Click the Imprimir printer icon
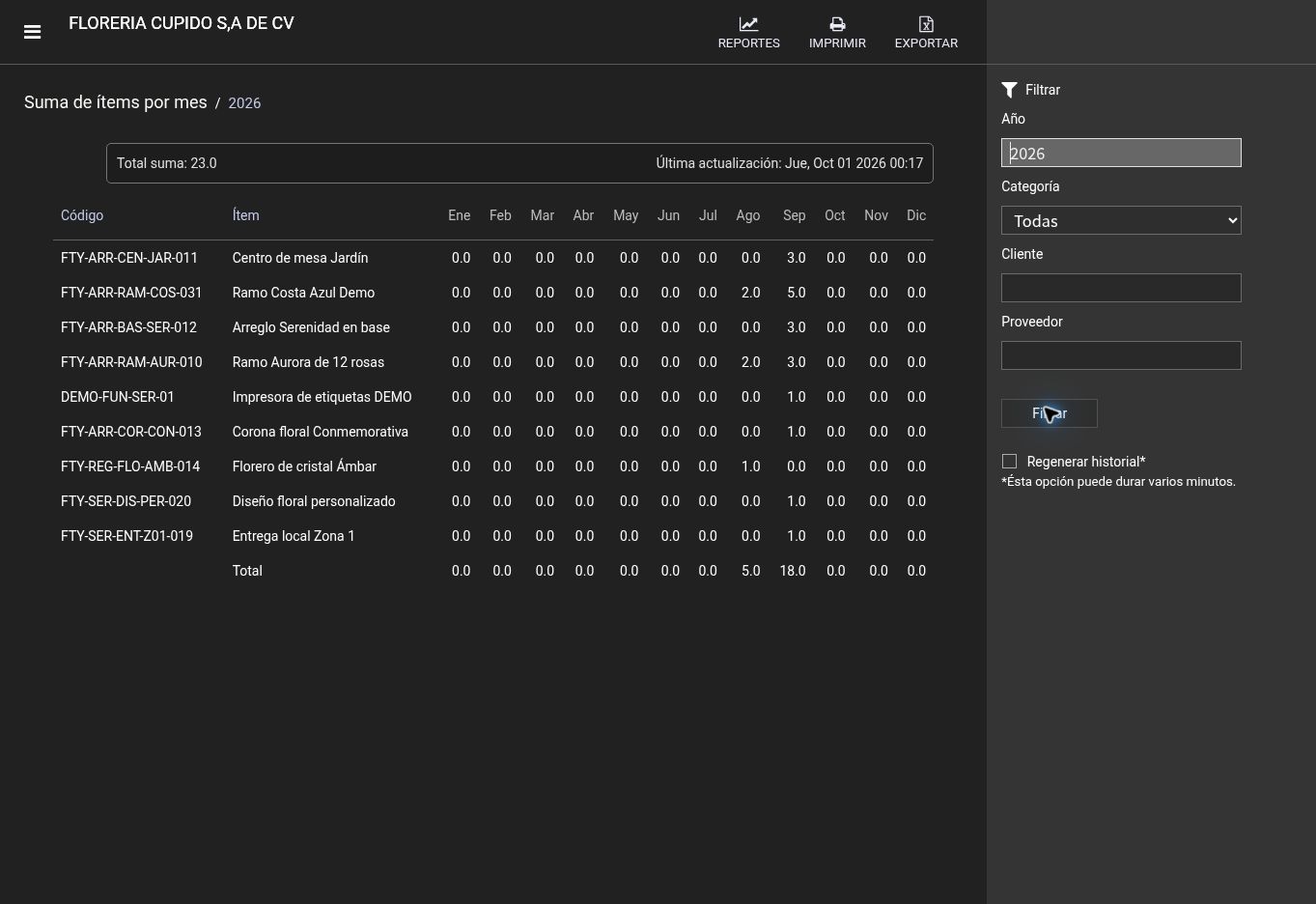Screen dimensions: 1316x904 click(x=837, y=24)
